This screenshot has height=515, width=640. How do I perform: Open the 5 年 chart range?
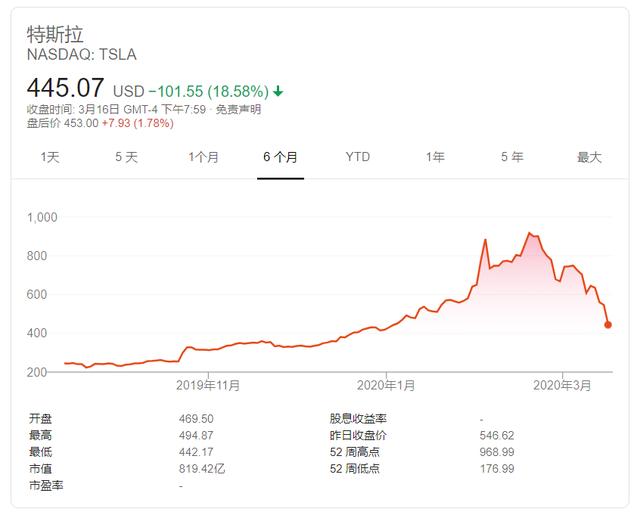coord(512,157)
